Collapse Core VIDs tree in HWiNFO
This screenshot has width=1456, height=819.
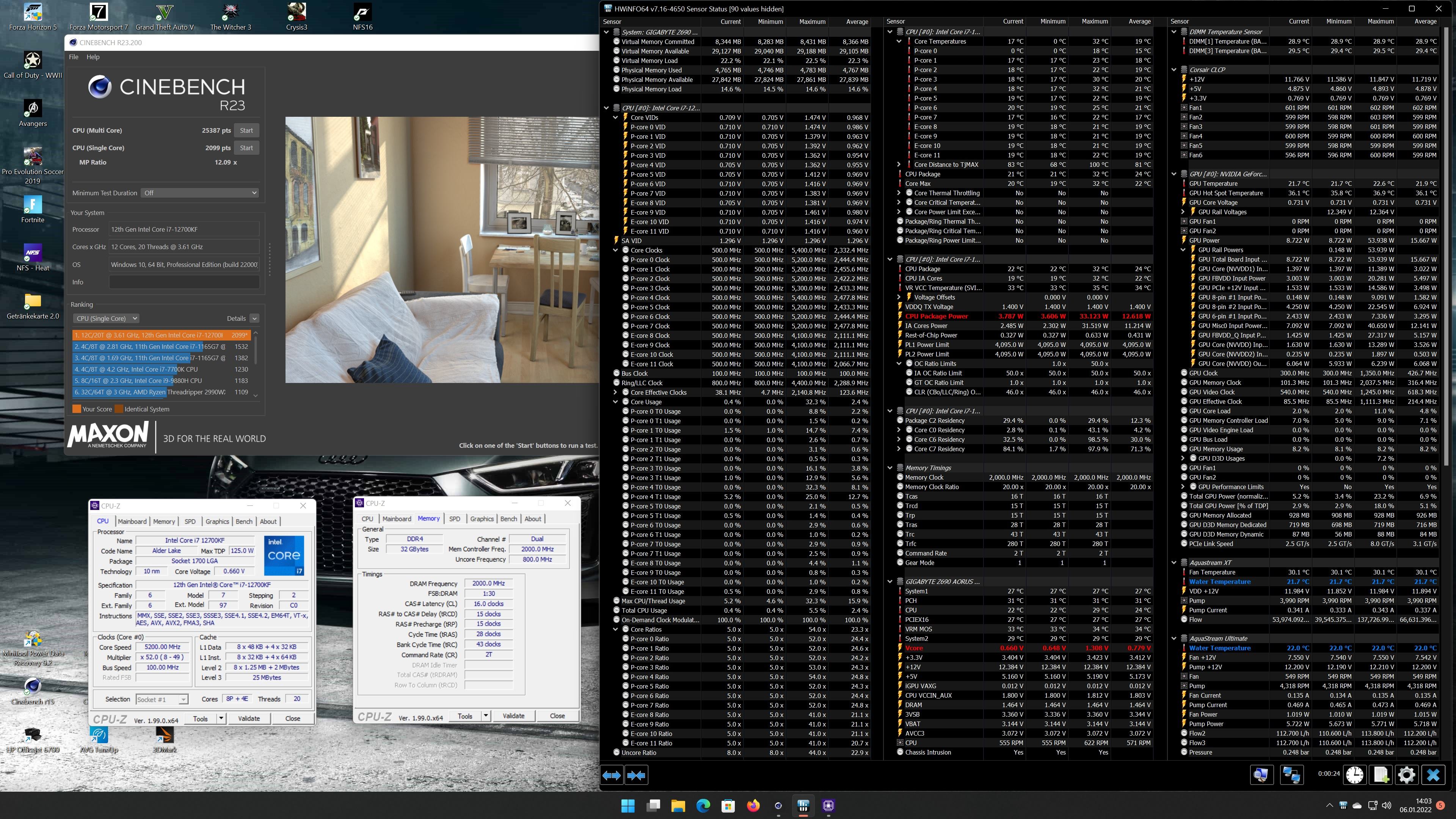(x=615, y=118)
